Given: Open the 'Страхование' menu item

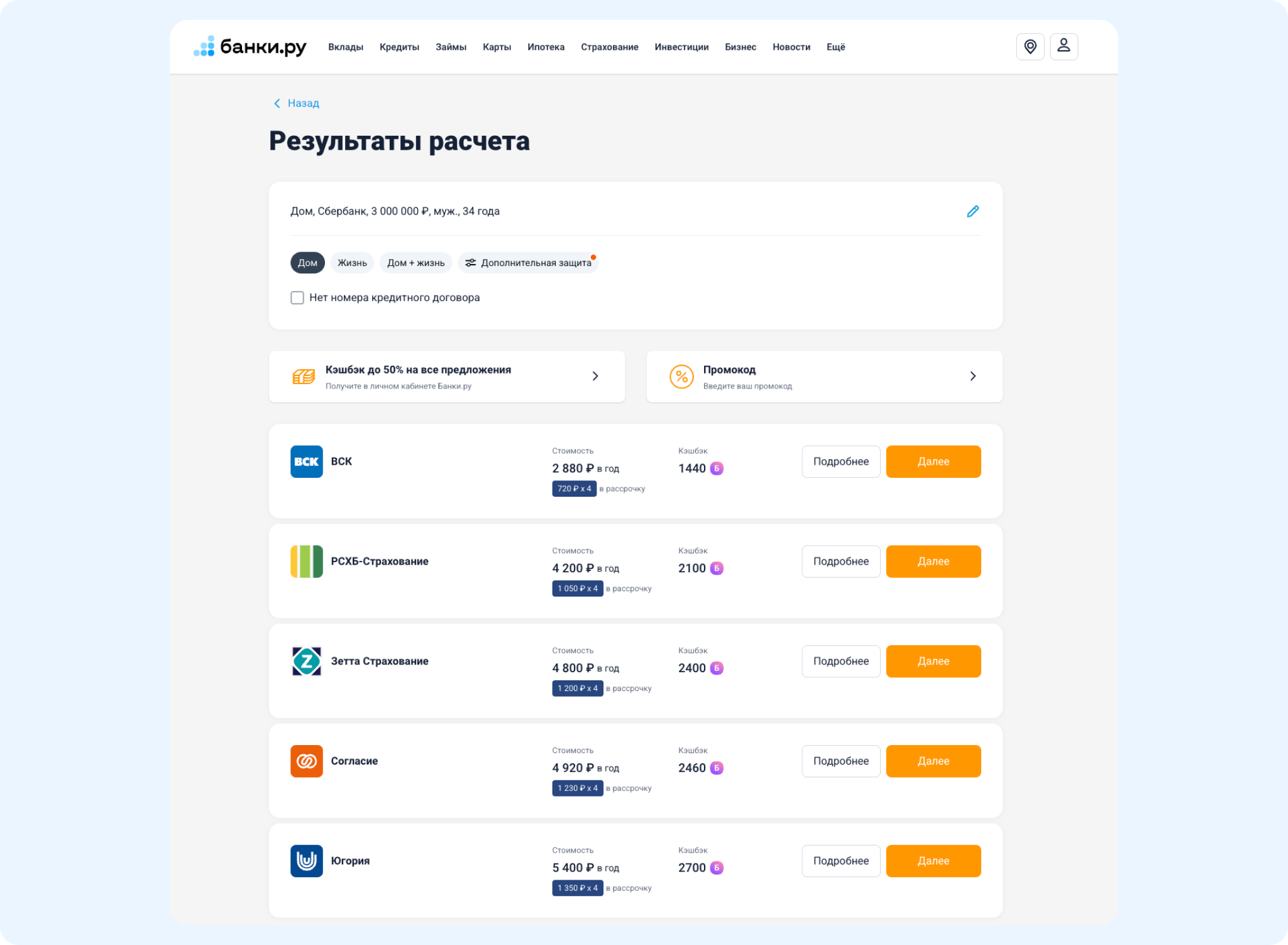Looking at the screenshot, I should (x=609, y=47).
